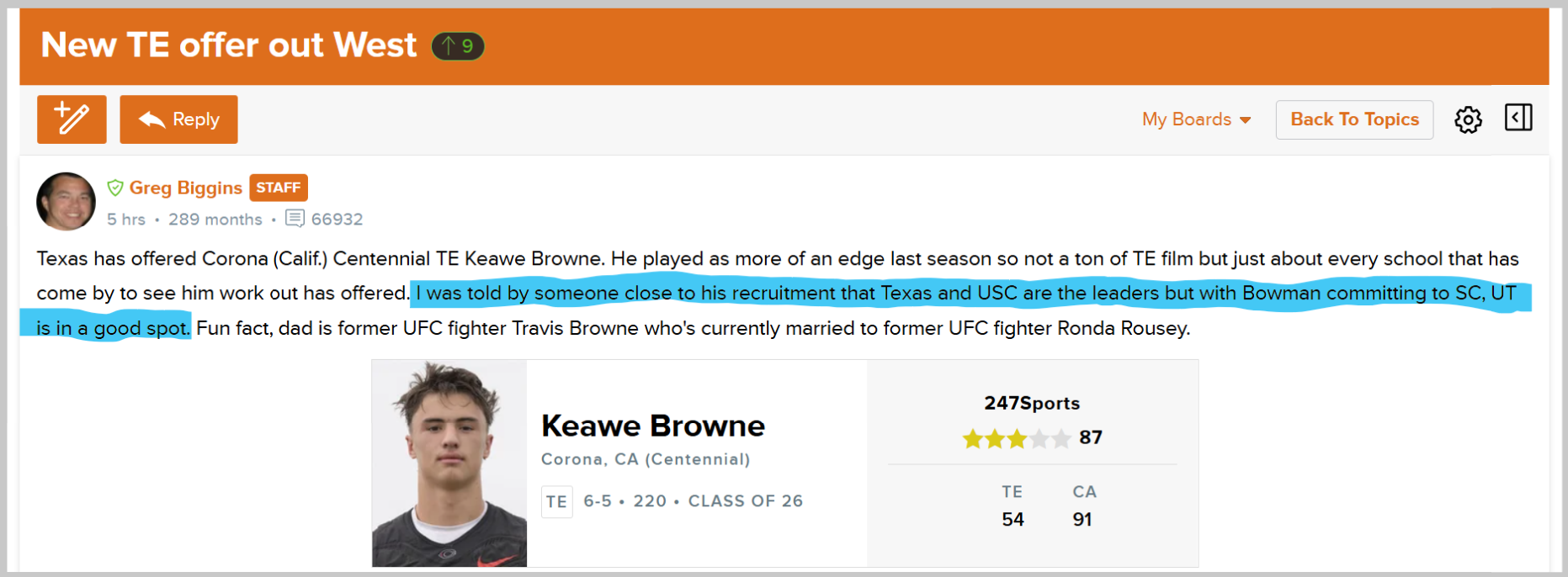Image resolution: width=1568 pixels, height=577 pixels.
Task: Click the upvote count badge
Action: tap(458, 45)
